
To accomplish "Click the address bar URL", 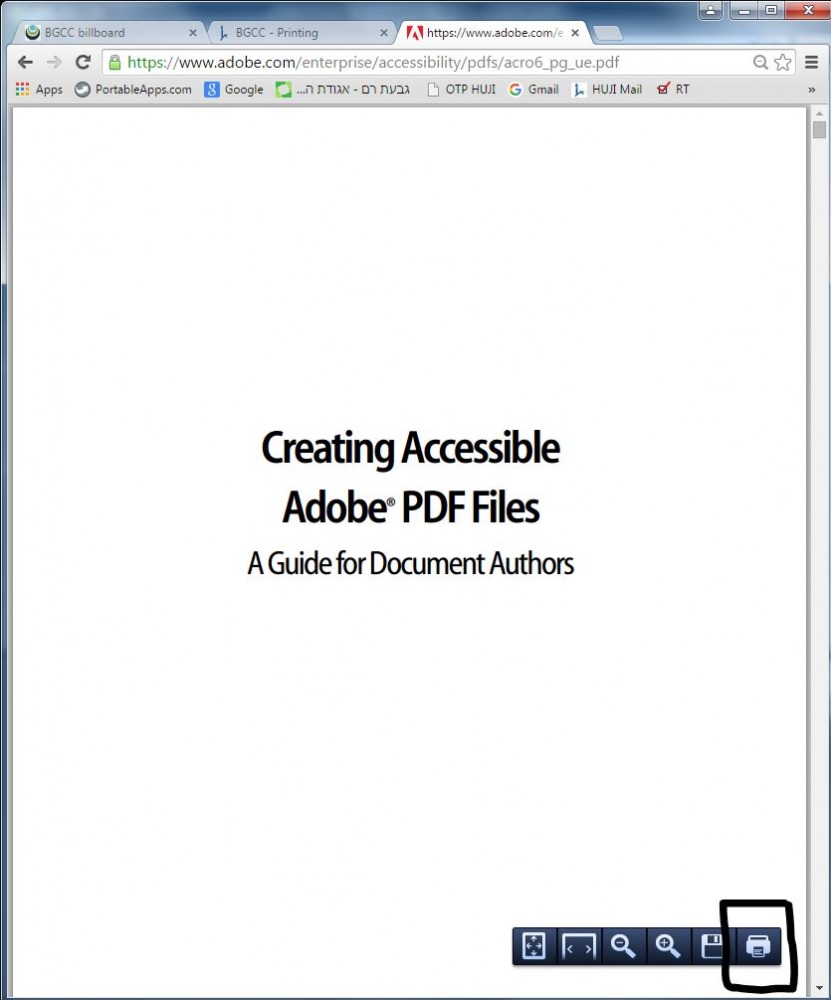I will coord(373,62).
